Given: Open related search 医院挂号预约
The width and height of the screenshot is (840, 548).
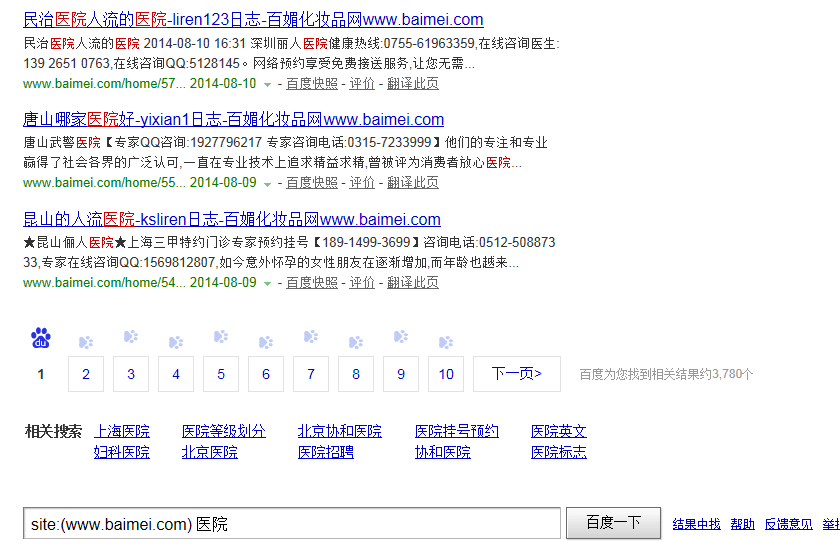Looking at the screenshot, I should point(456,431).
